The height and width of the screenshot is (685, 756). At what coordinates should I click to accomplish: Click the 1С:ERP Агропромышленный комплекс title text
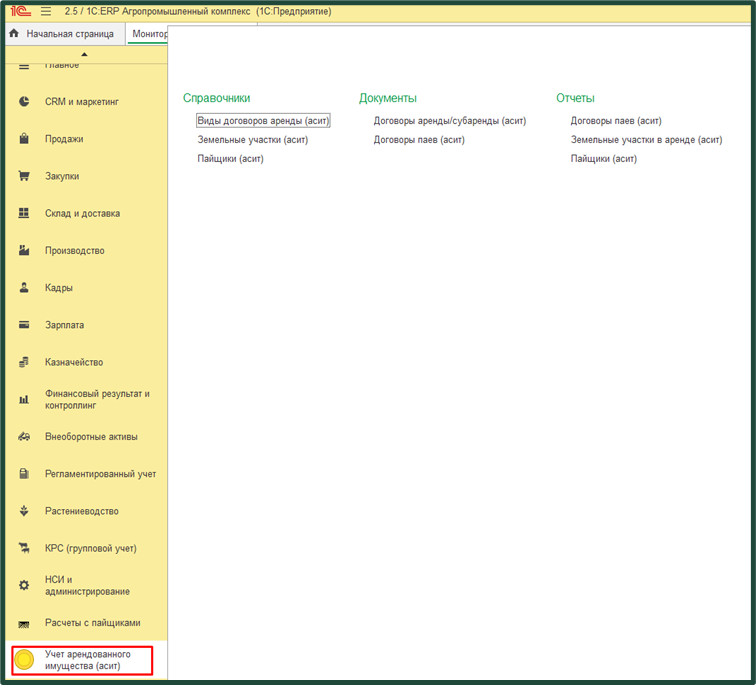coord(168,11)
